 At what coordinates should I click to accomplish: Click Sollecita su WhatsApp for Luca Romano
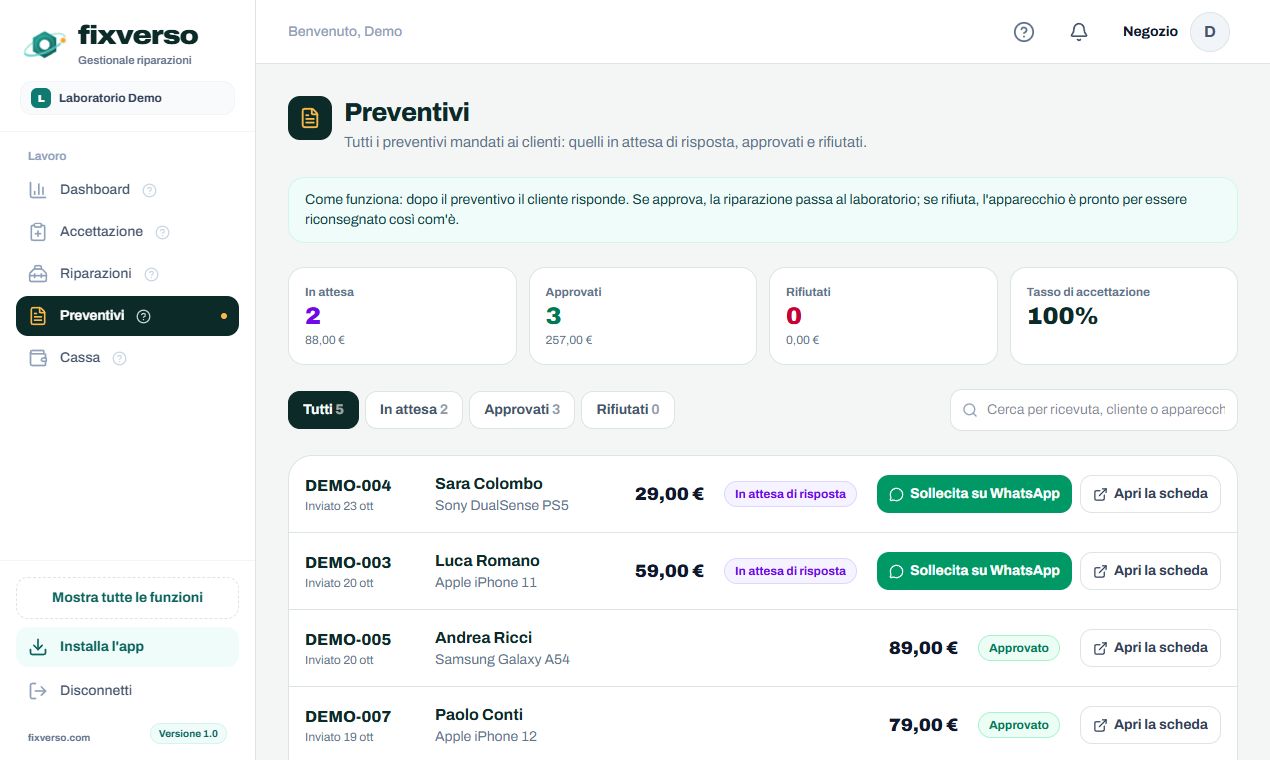pyautogui.click(x=974, y=571)
